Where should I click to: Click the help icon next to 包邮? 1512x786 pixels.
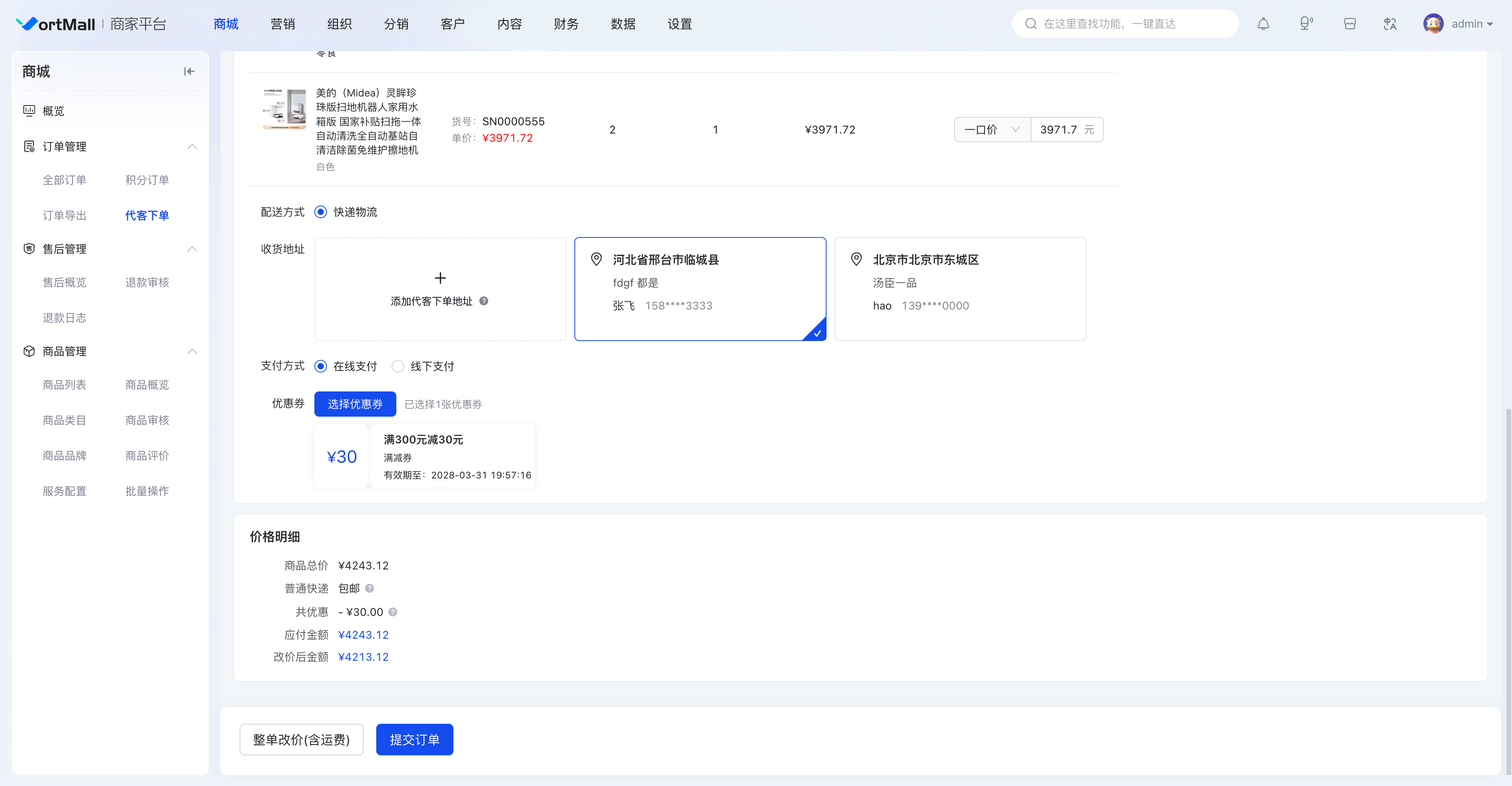[369, 588]
